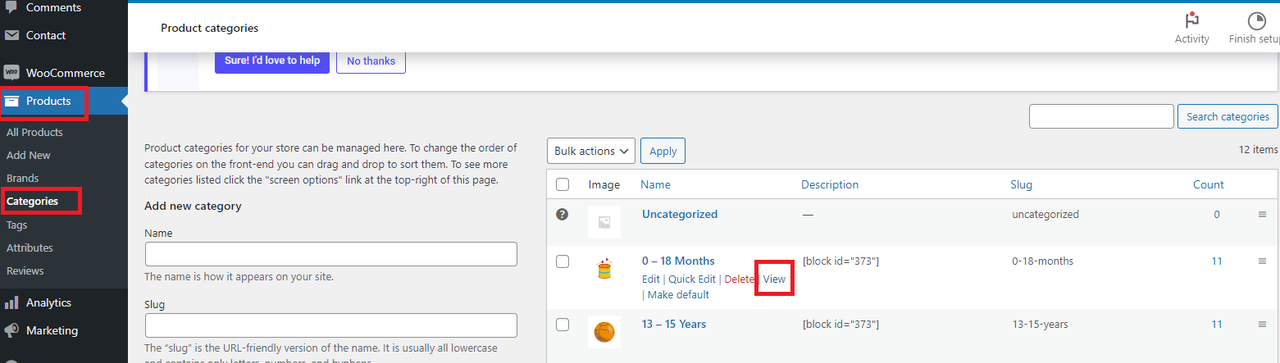This screenshot has width=1280, height=363.
Task: Expand the Bulk actions dropdown
Action: [x=591, y=151]
